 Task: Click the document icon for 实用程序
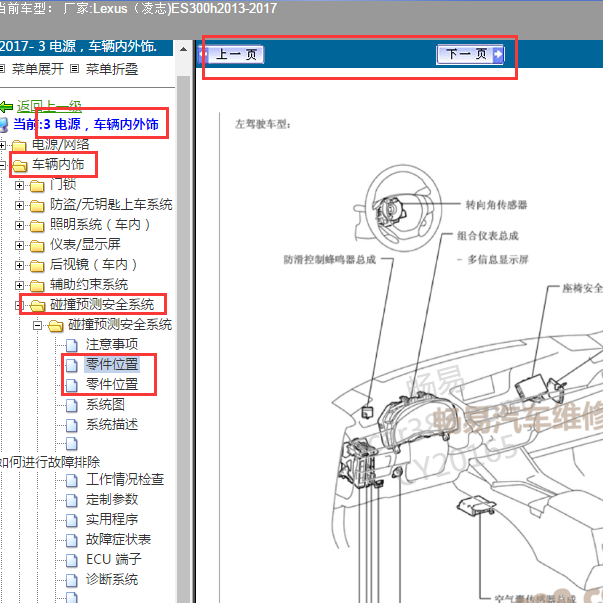point(72,520)
